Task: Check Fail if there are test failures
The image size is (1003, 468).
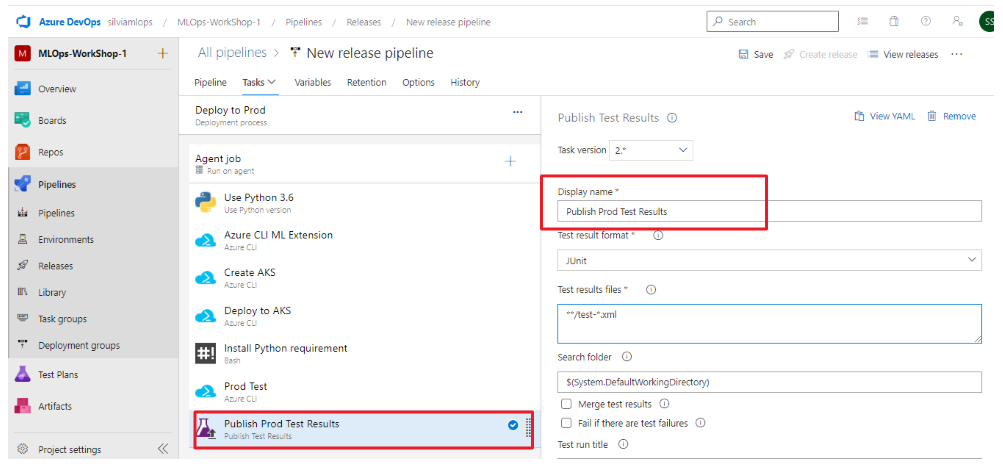Action: coord(567,423)
